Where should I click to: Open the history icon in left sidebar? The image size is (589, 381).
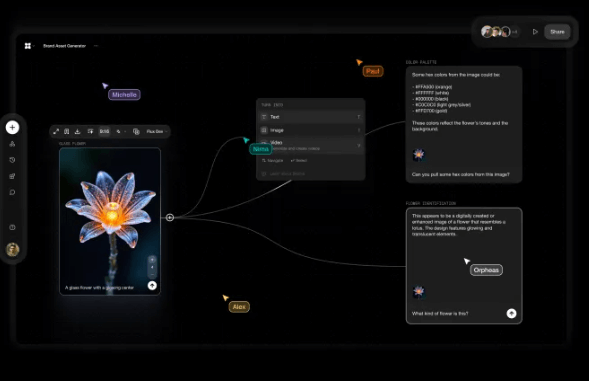pyautogui.click(x=12, y=160)
